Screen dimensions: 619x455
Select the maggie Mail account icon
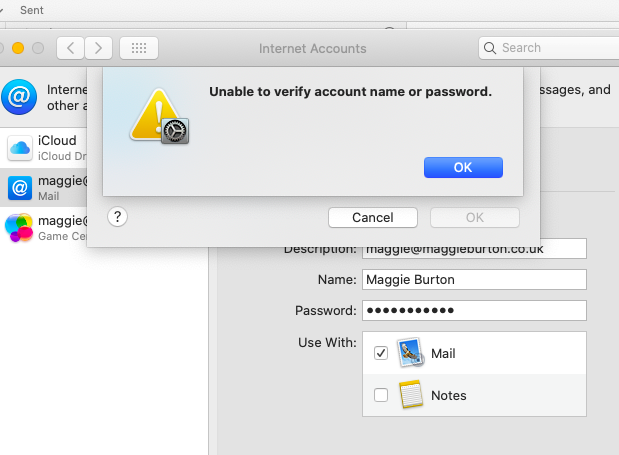[x=20, y=188]
